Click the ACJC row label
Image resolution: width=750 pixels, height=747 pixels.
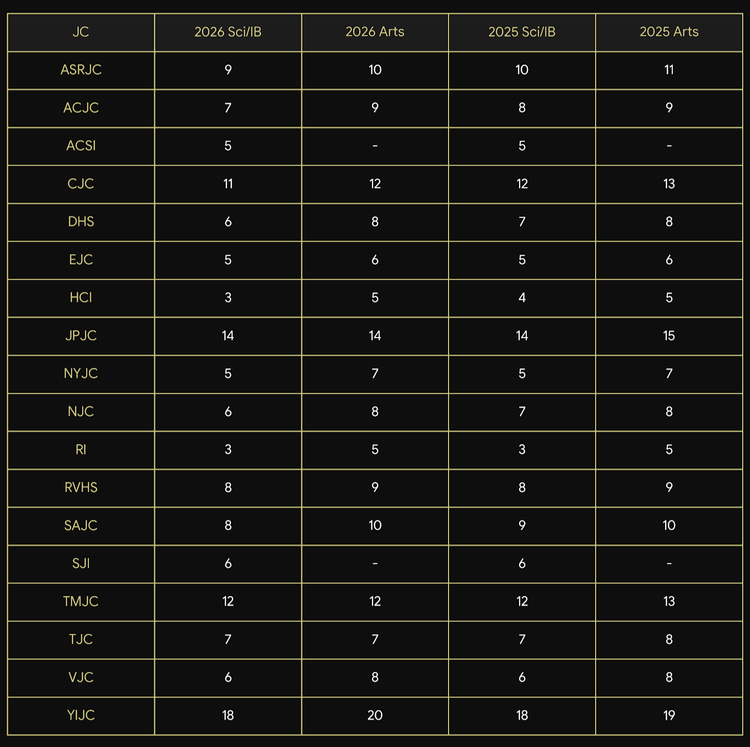coord(81,108)
